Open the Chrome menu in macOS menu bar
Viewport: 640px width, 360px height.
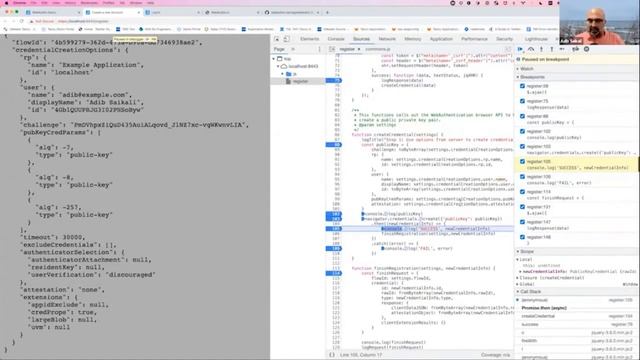pos(19,2)
